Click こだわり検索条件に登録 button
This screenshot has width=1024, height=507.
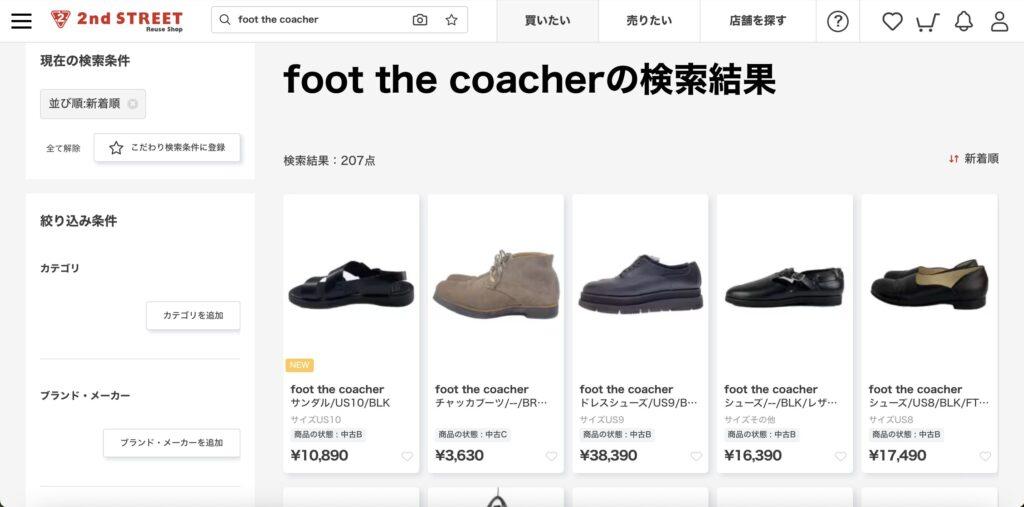click(167, 148)
